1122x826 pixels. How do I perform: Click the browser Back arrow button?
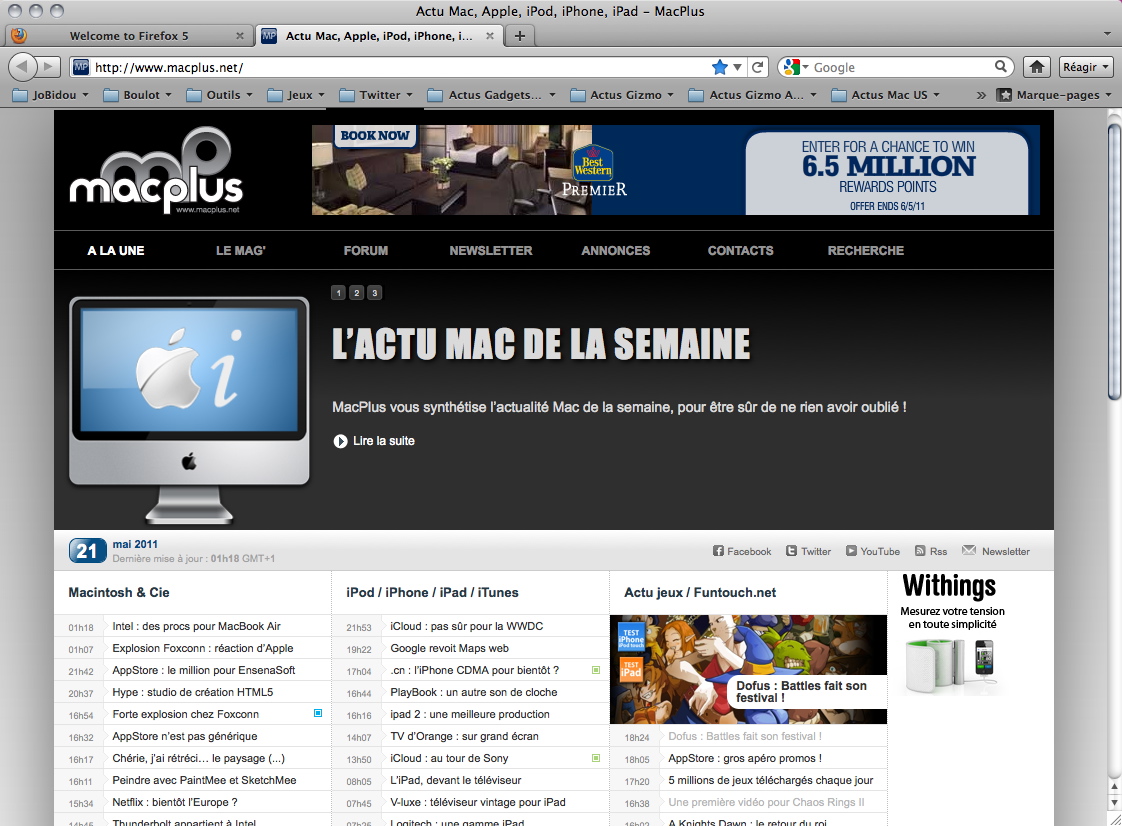coord(22,67)
